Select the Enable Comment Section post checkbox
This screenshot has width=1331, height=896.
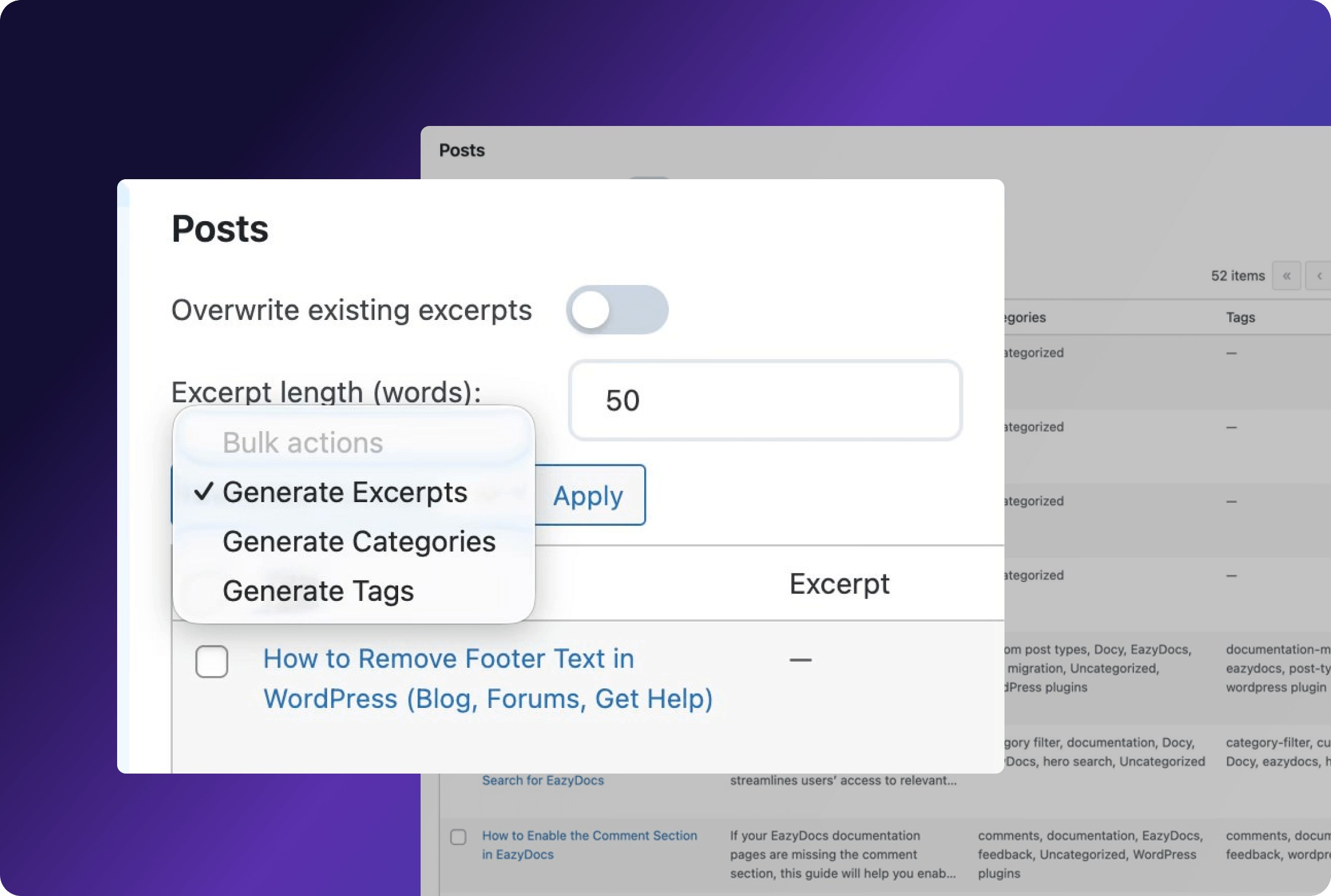[458, 837]
